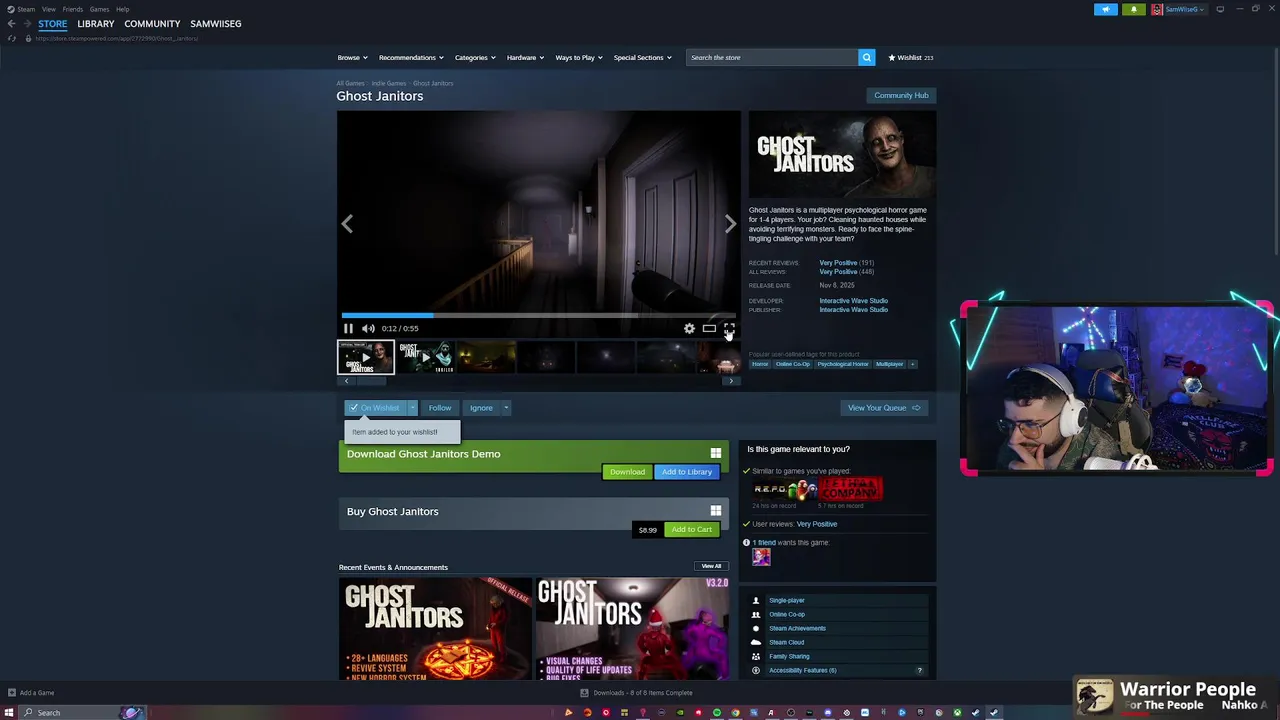
Task: Click Add a Game plus icon
Action: [x=12, y=692]
